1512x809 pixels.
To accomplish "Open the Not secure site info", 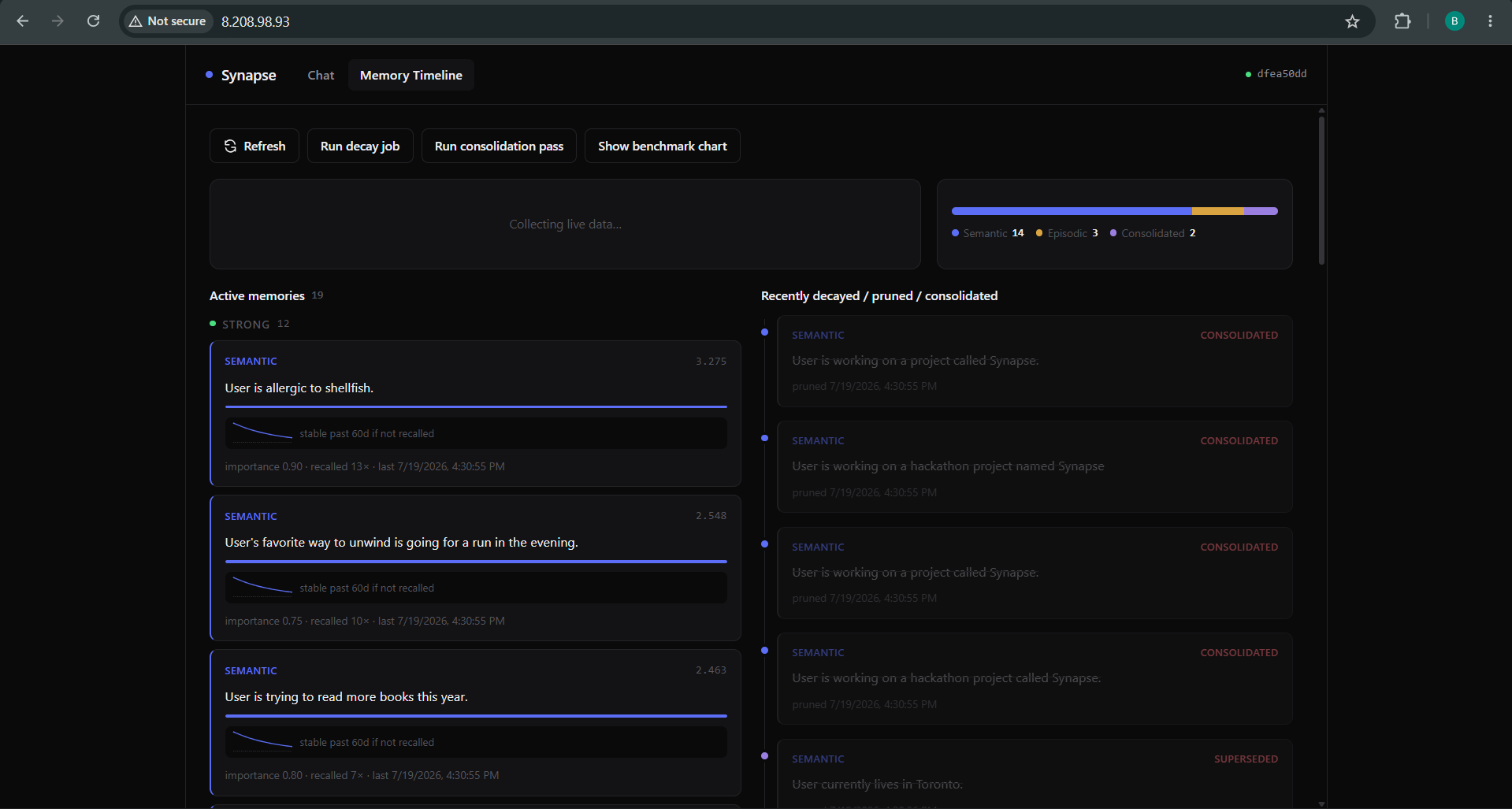I will (168, 21).
